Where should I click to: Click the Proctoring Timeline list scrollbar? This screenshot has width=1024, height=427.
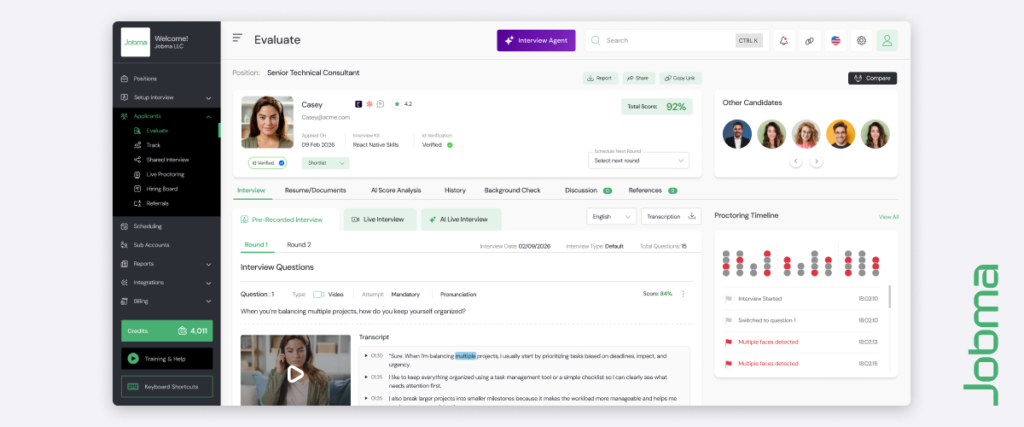[x=889, y=296]
